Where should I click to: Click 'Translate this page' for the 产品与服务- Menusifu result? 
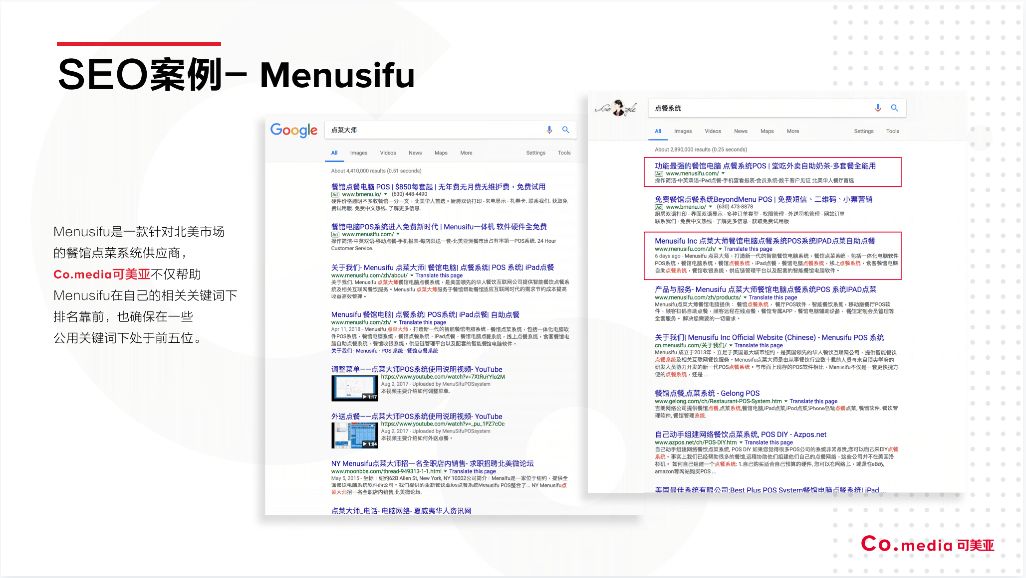773,297
